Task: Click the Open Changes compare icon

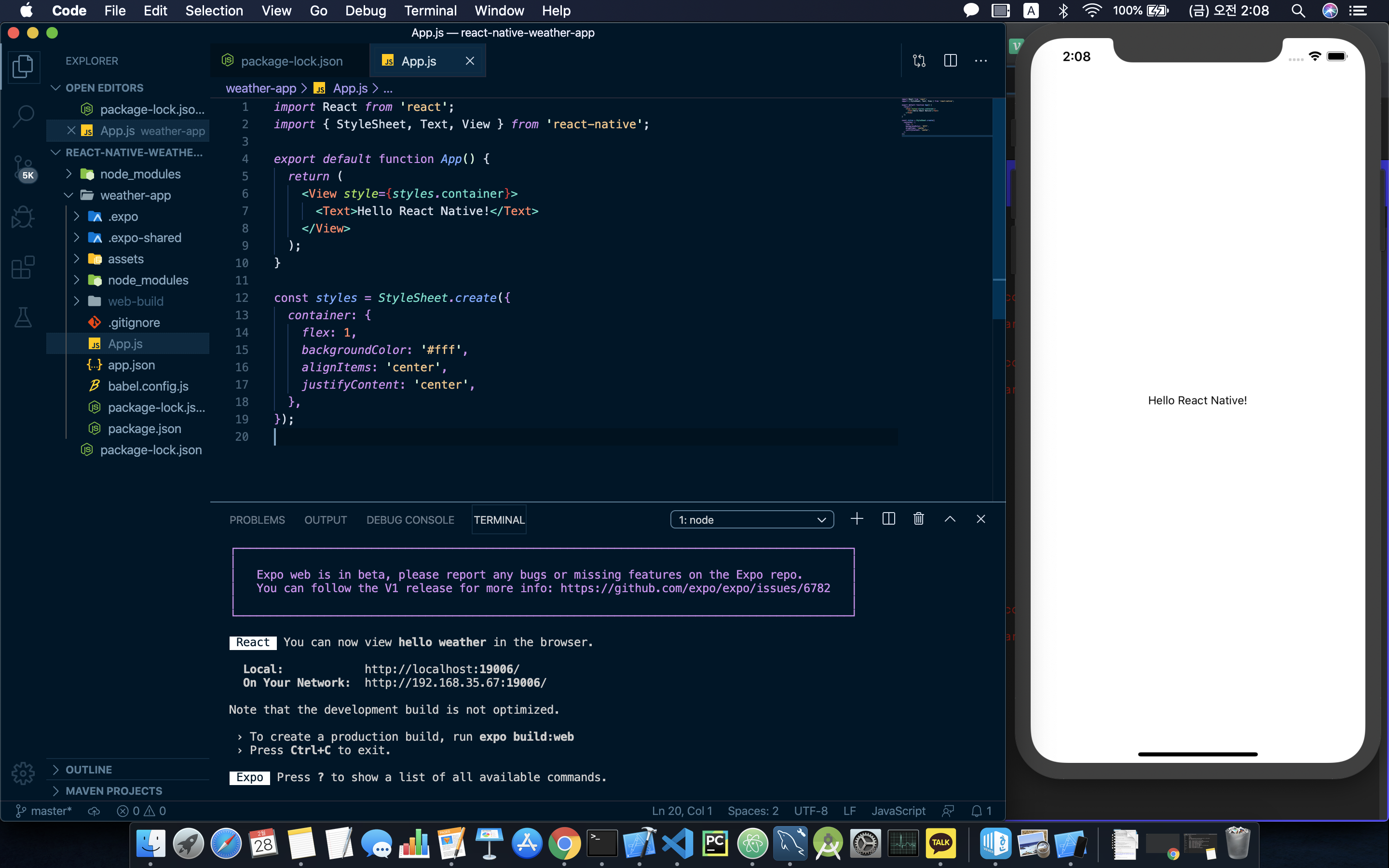Action: tap(919, 61)
